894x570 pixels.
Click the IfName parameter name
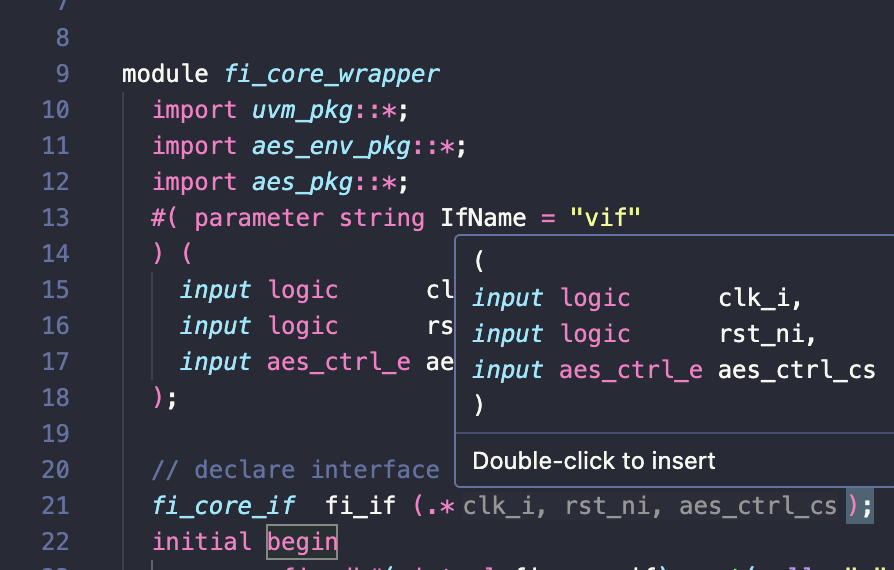[x=483, y=218]
